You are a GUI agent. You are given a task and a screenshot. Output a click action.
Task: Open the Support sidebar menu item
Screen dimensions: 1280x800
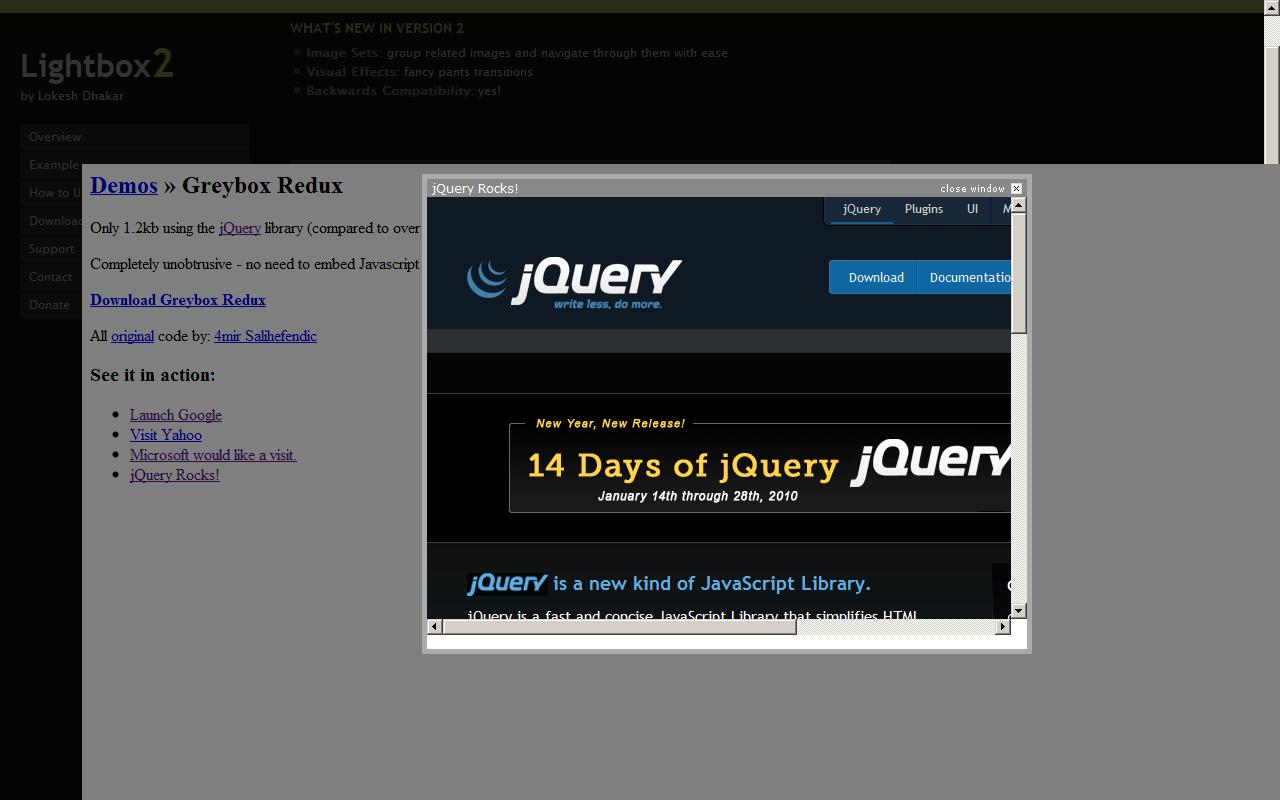pos(51,249)
